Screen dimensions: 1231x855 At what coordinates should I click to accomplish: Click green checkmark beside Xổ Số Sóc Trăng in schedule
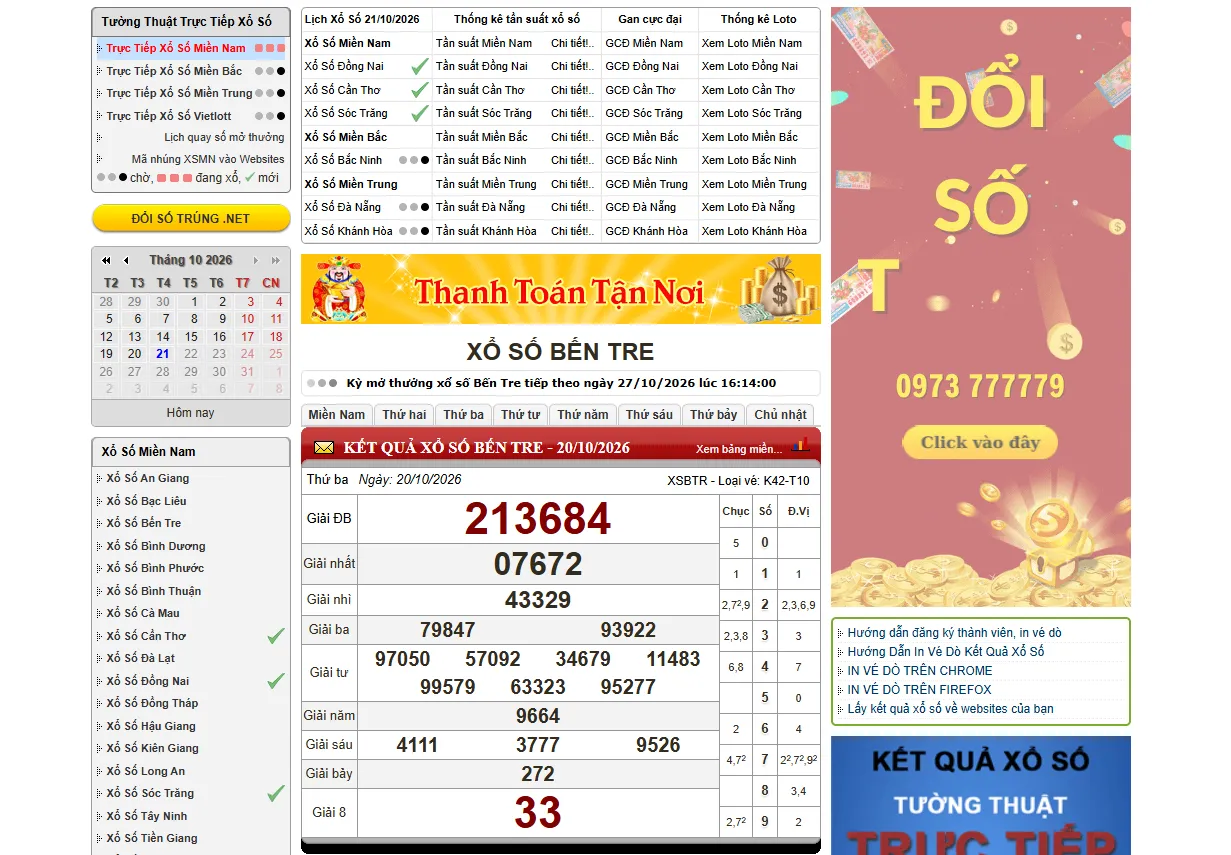point(420,113)
